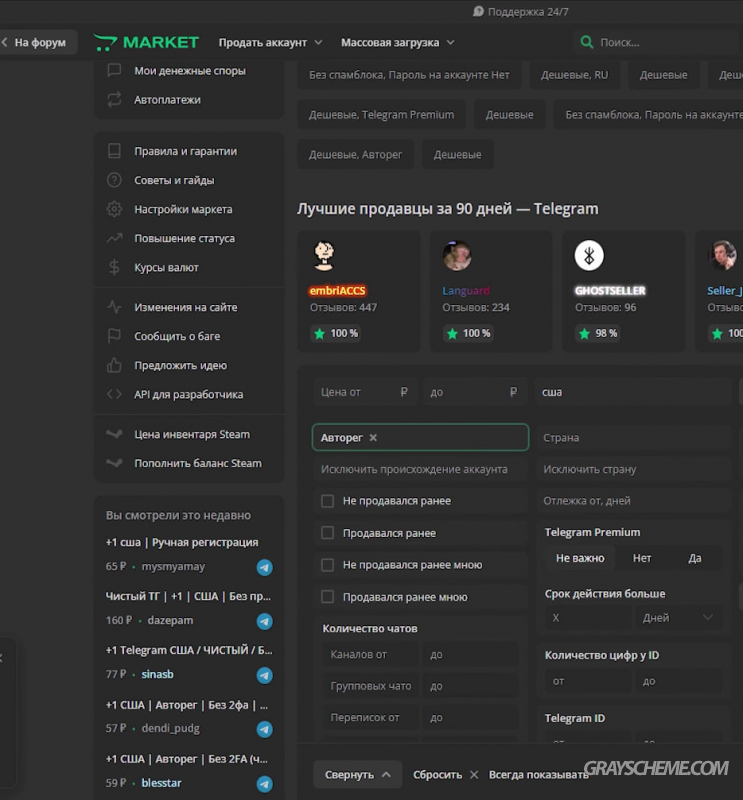Select Да for Telegram Premium
The image size is (743, 800).
695,558
